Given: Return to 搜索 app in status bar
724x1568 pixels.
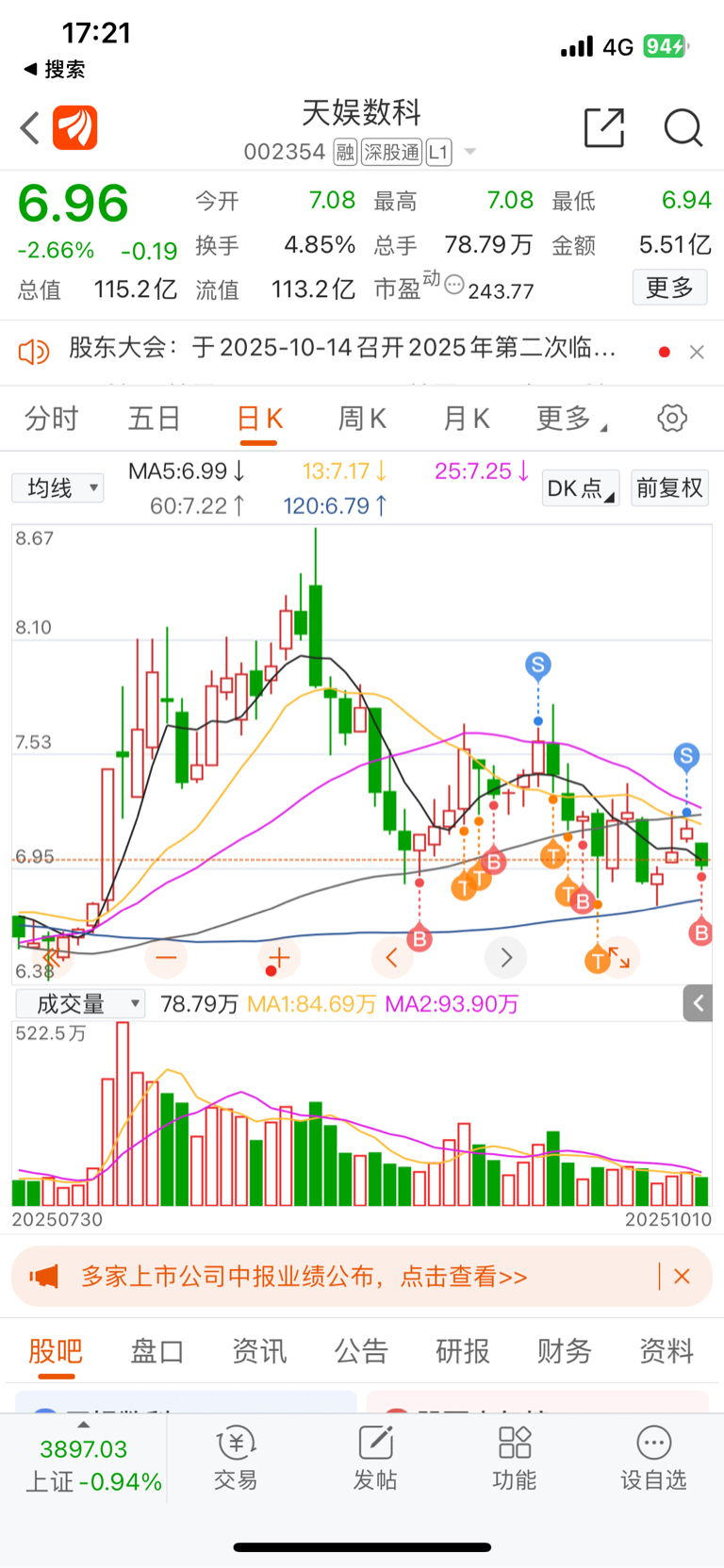Looking at the screenshot, I should pyautogui.click(x=54, y=69).
